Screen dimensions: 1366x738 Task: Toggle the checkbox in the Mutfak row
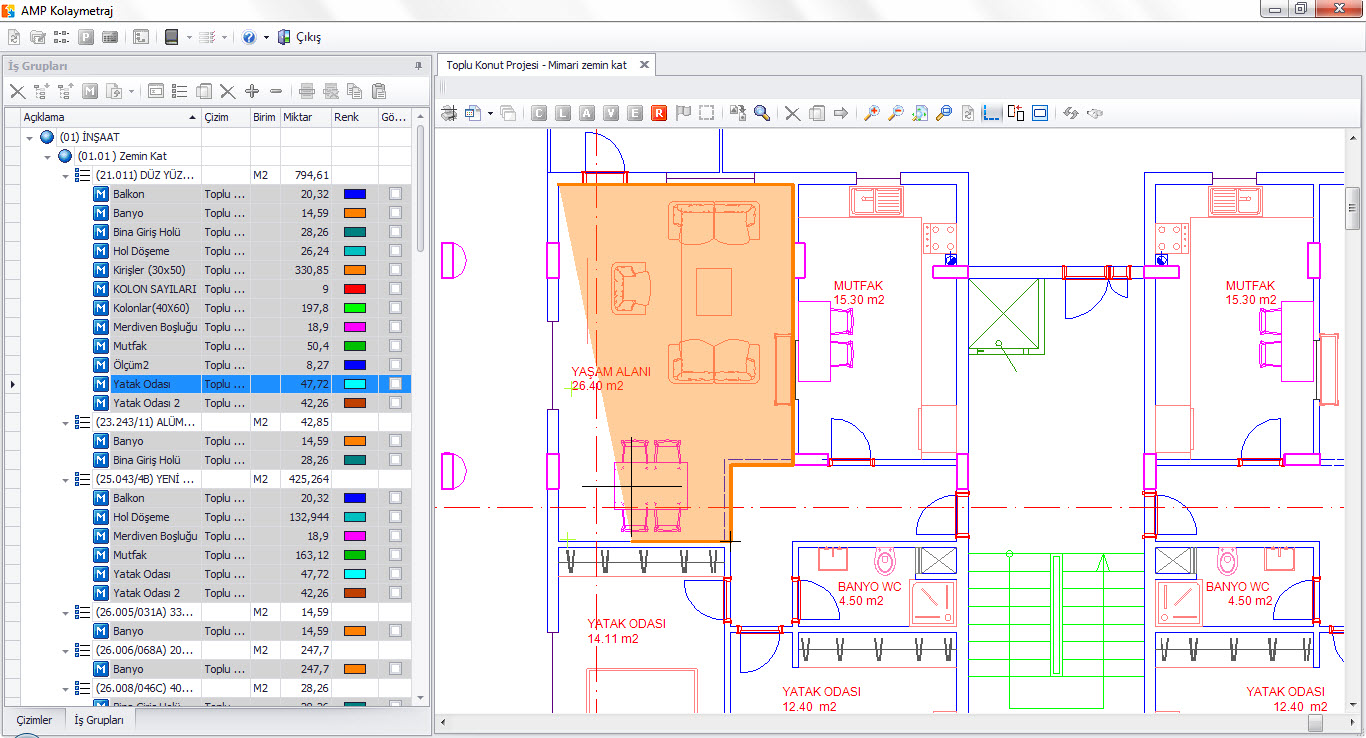(x=396, y=346)
